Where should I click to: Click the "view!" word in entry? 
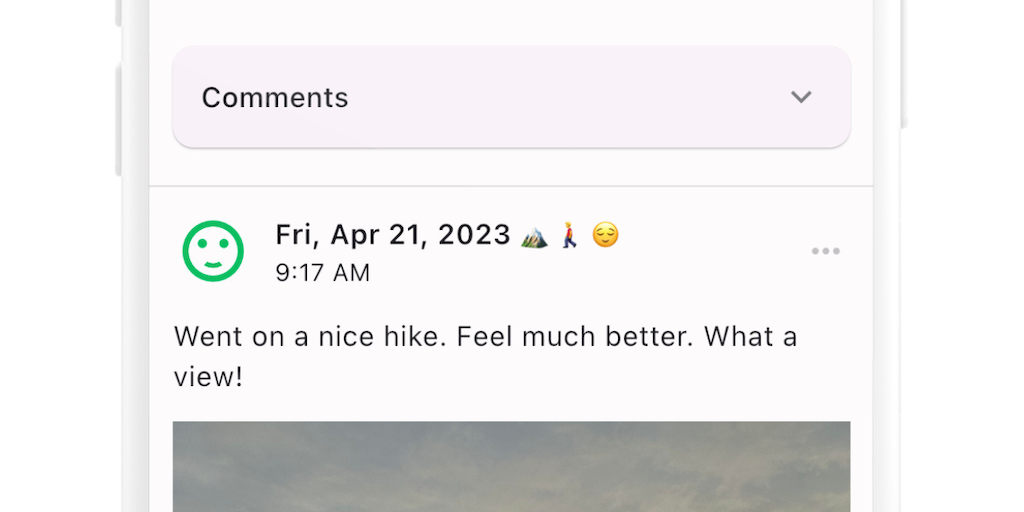[208, 378]
